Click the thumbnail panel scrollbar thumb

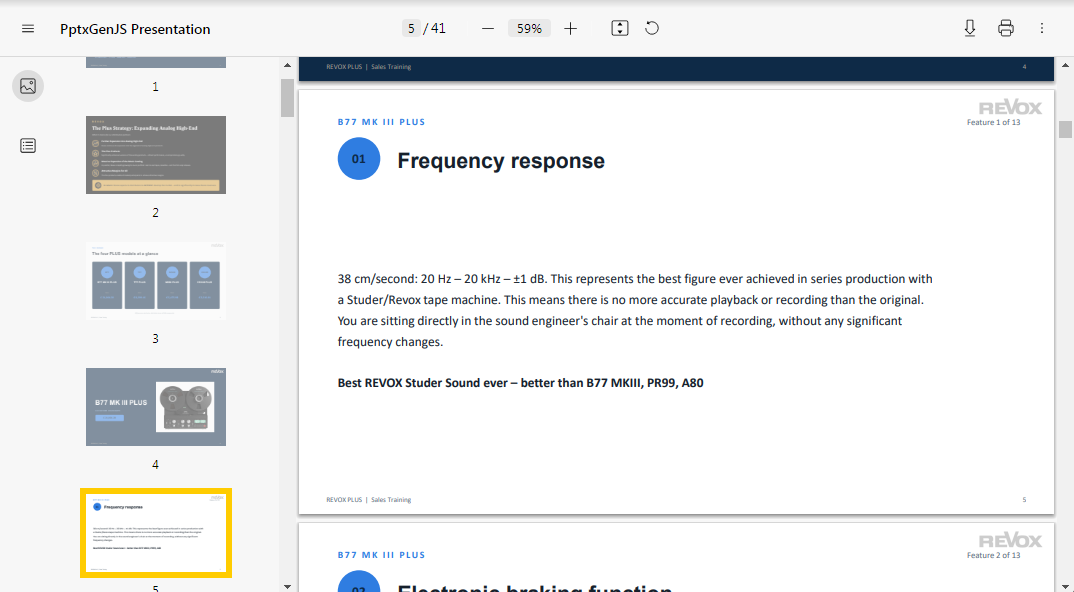(287, 98)
